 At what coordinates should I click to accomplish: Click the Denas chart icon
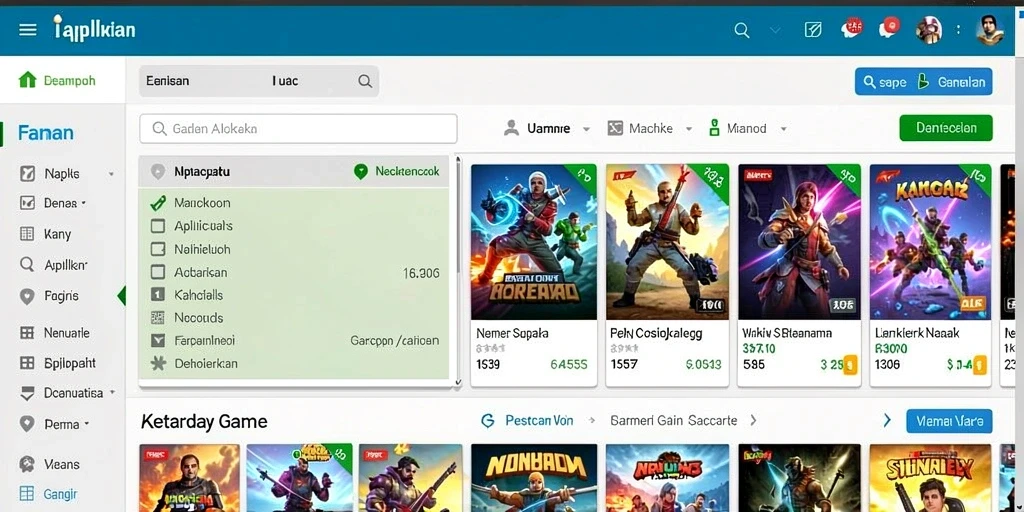coord(27,203)
